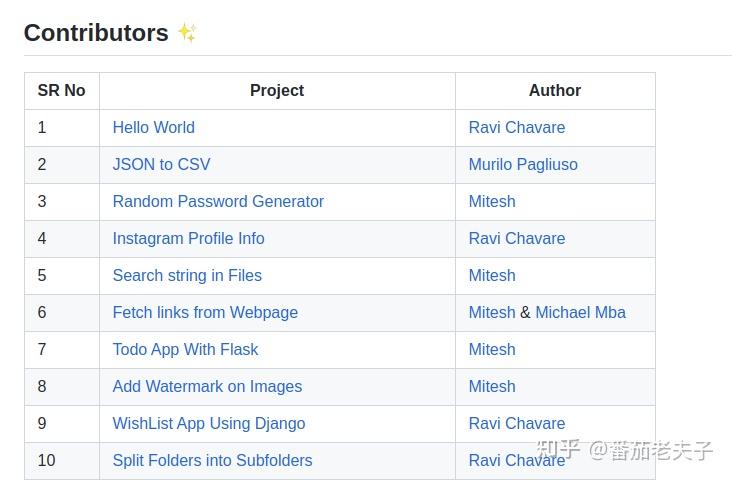Open Search string in Files link

click(x=187, y=275)
